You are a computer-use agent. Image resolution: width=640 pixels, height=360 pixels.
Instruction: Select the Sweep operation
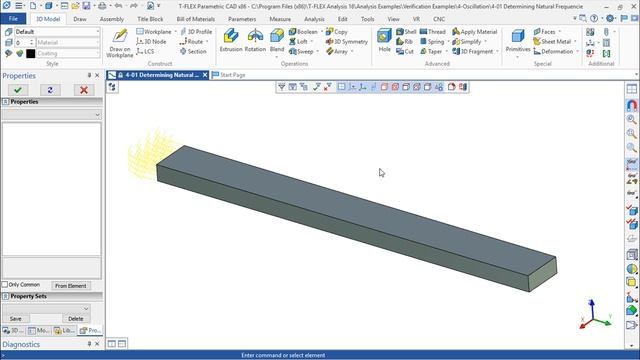[x=301, y=51]
